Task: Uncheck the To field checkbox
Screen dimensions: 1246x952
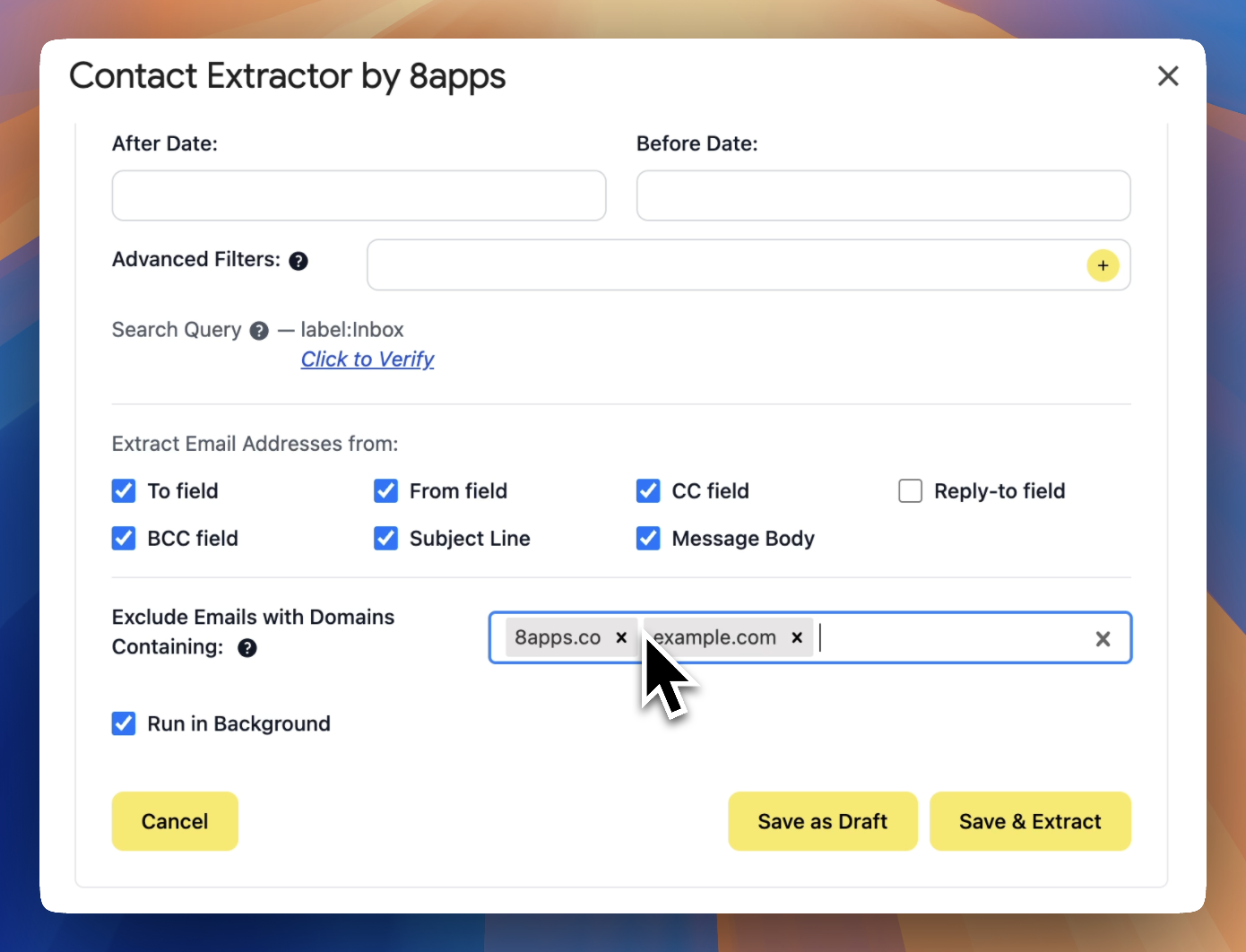Action: (x=124, y=491)
